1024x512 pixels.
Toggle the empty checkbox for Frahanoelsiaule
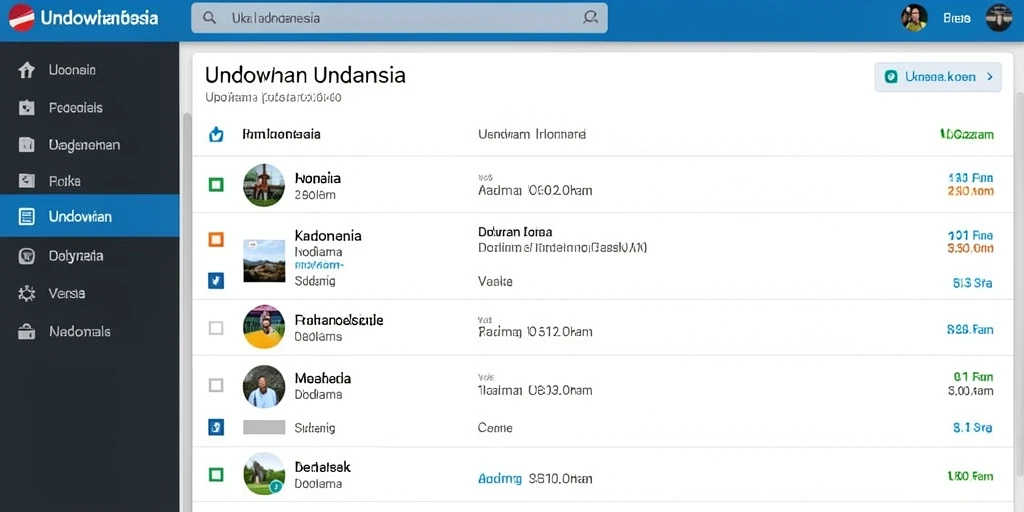[216, 328]
